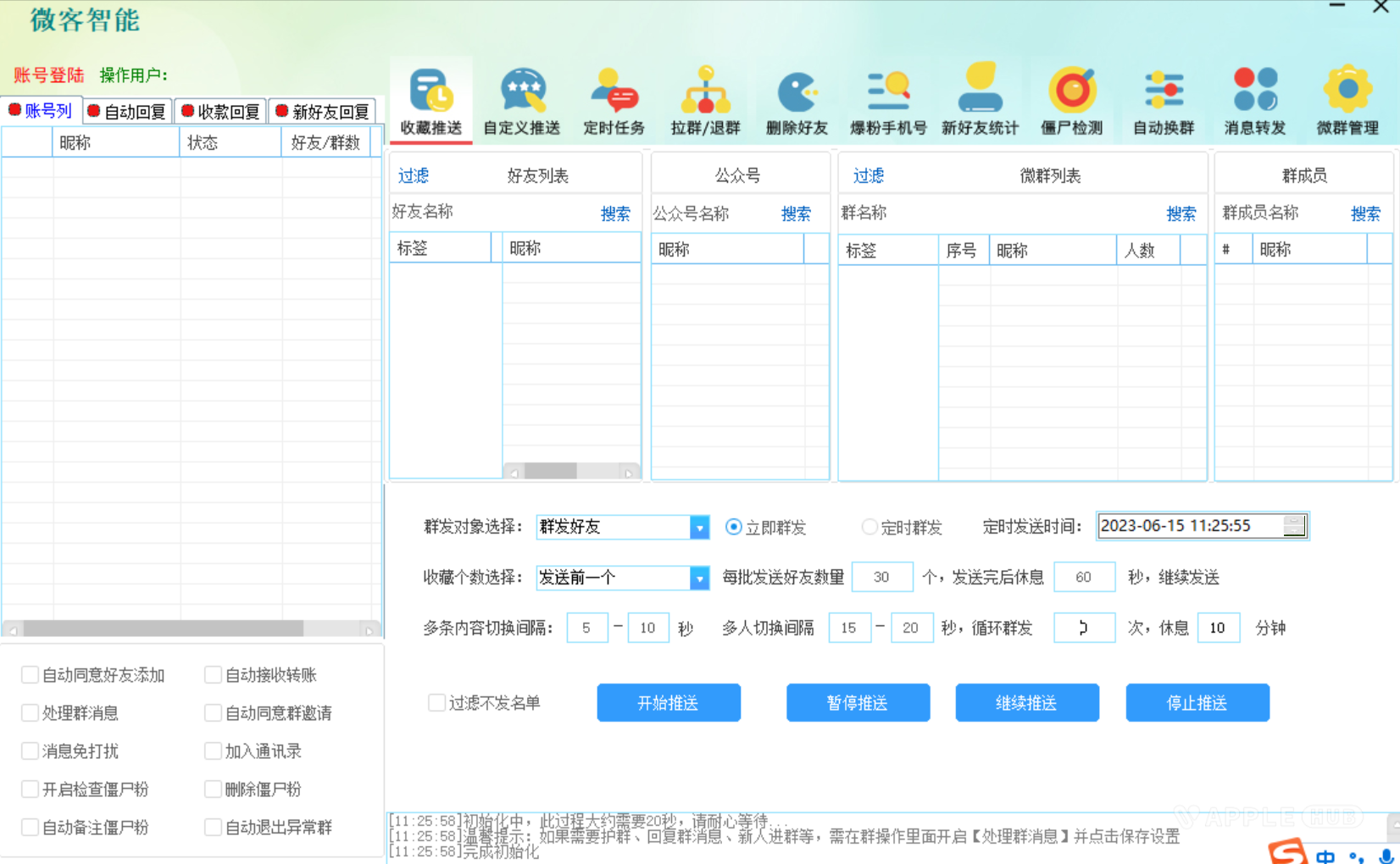This screenshot has height=864, width=1400.
Task: Open 僵尸检测 zombie-fan detection
Action: [x=1072, y=99]
